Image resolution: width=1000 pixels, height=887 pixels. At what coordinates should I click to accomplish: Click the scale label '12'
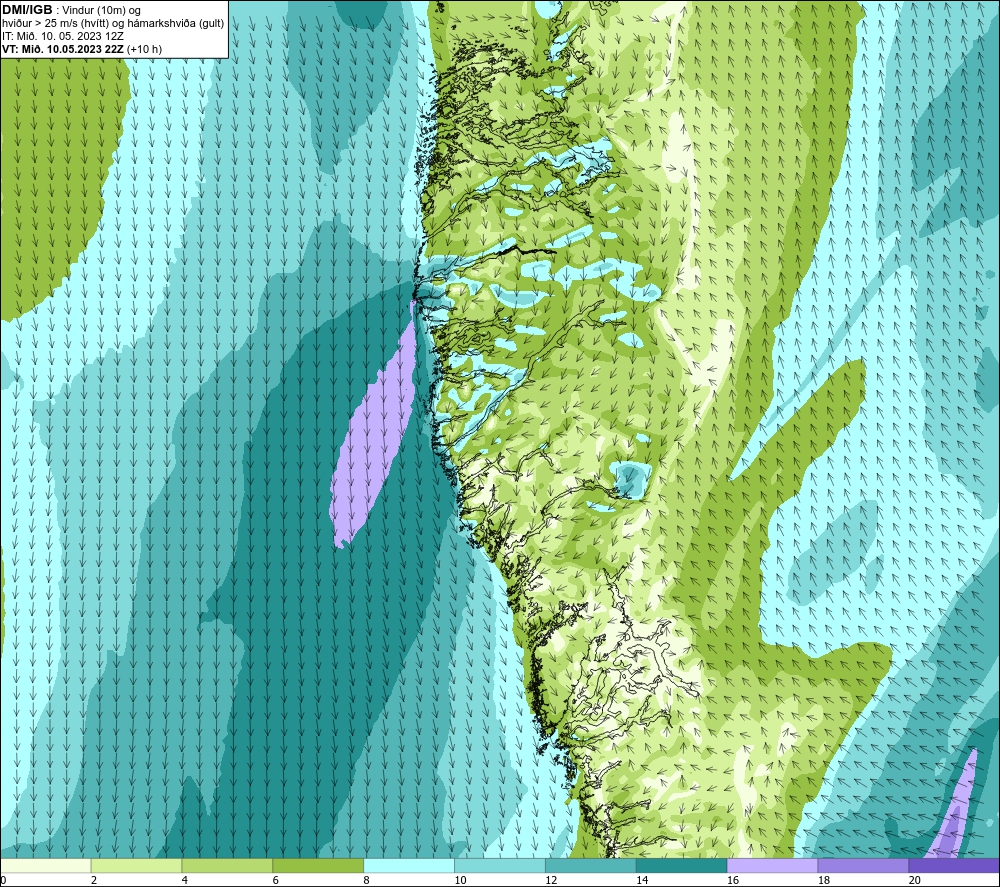551,880
